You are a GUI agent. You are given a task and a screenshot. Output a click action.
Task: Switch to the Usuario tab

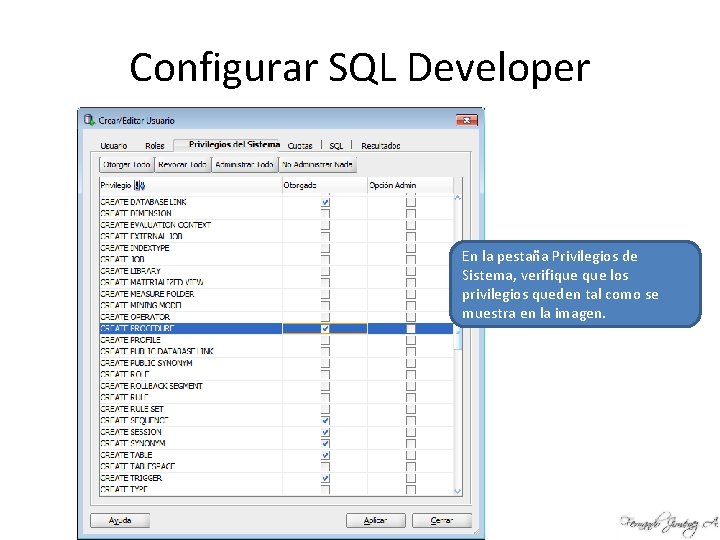(x=113, y=146)
